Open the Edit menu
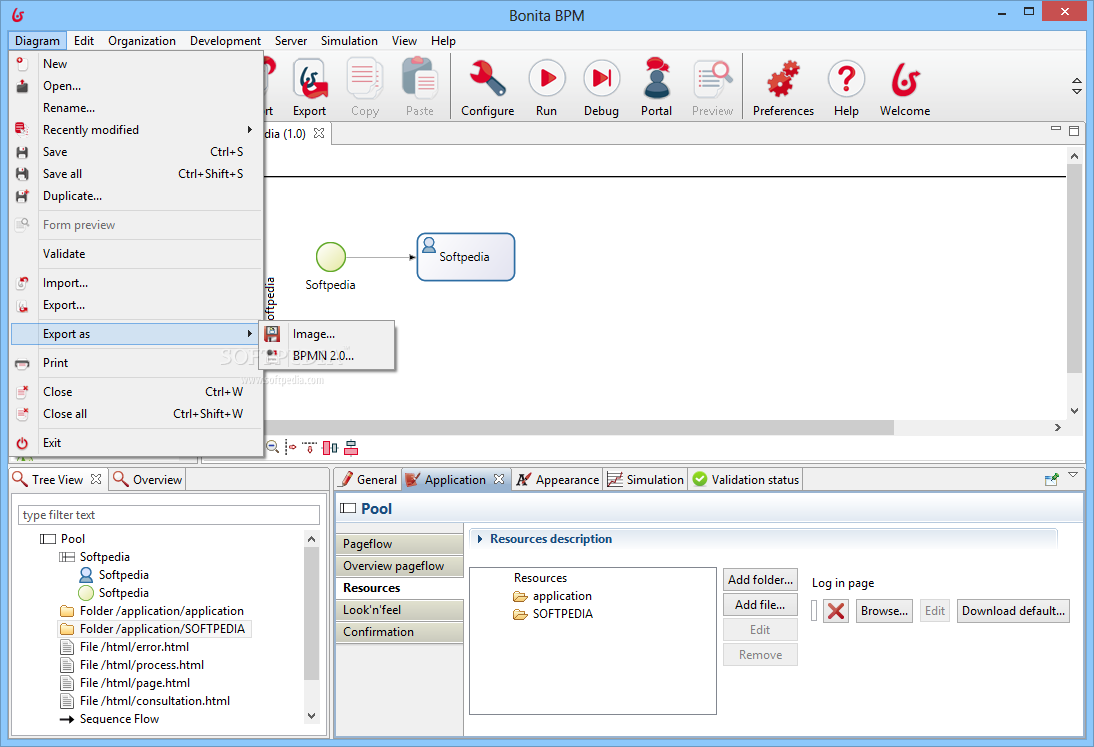This screenshot has width=1094, height=747. tap(84, 40)
